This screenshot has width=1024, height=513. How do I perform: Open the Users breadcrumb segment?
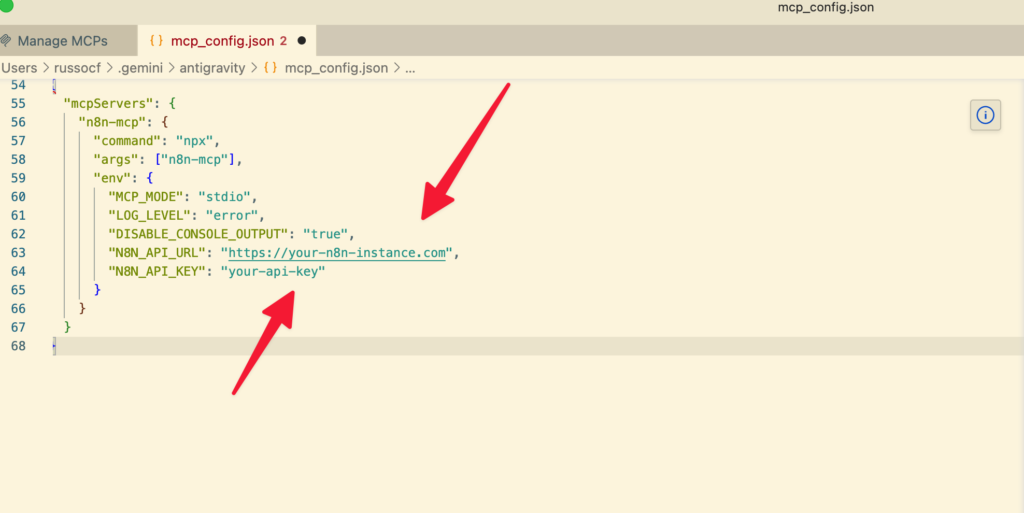click(x=19, y=68)
